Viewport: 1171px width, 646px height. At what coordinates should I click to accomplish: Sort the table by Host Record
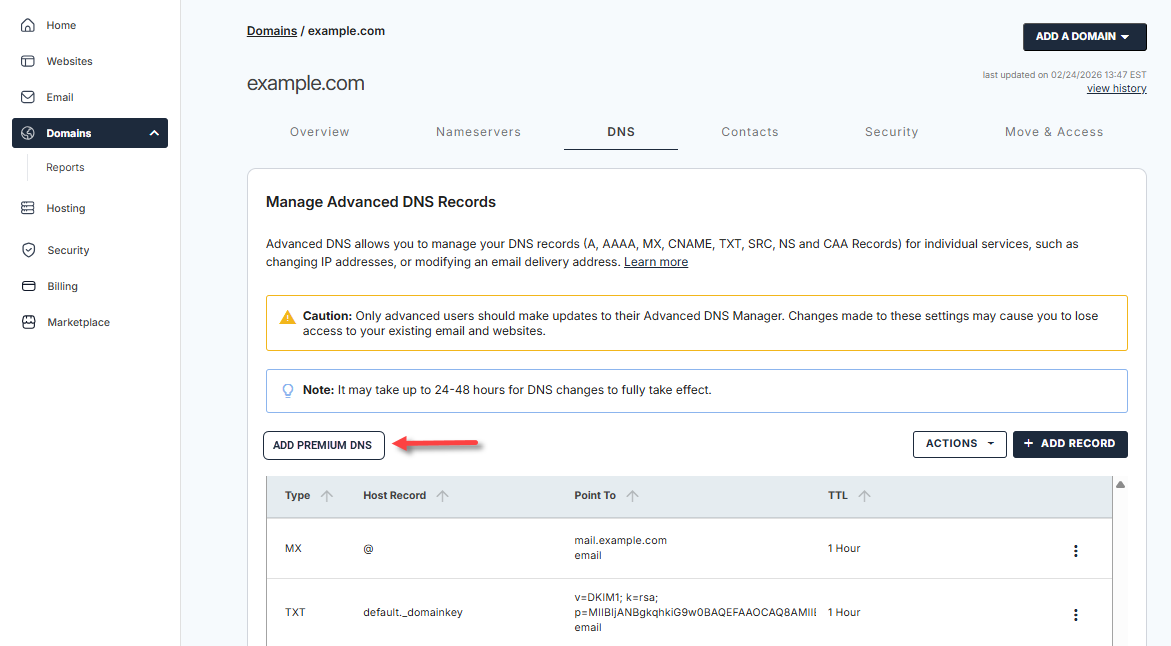[440, 495]
